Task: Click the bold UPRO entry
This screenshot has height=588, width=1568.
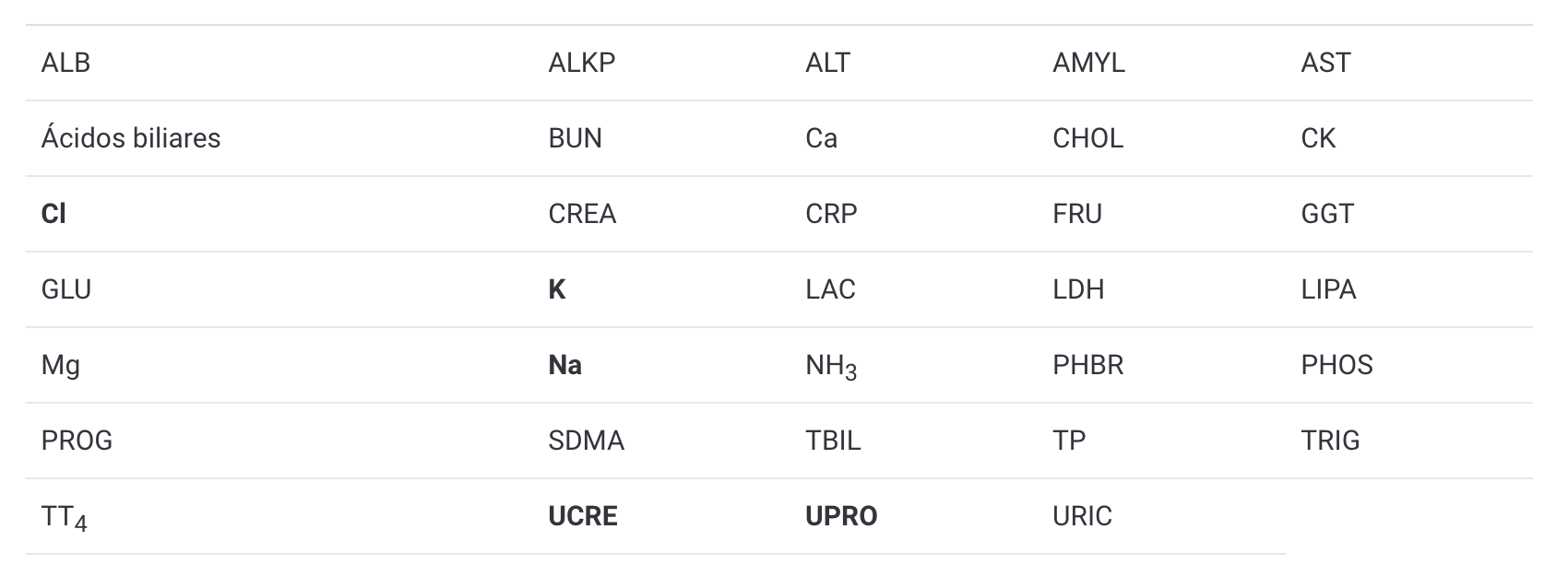Action: pos(841,516)
